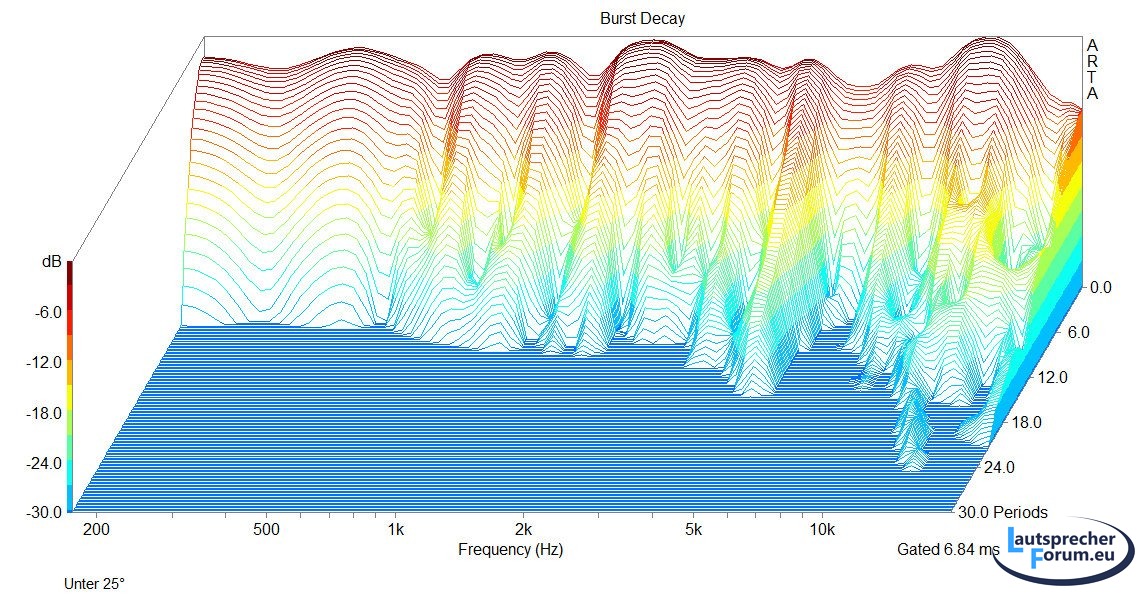Click the Burst Decay chart title
The width and height of the screenshot is (1145, 596).
(642, 18)
